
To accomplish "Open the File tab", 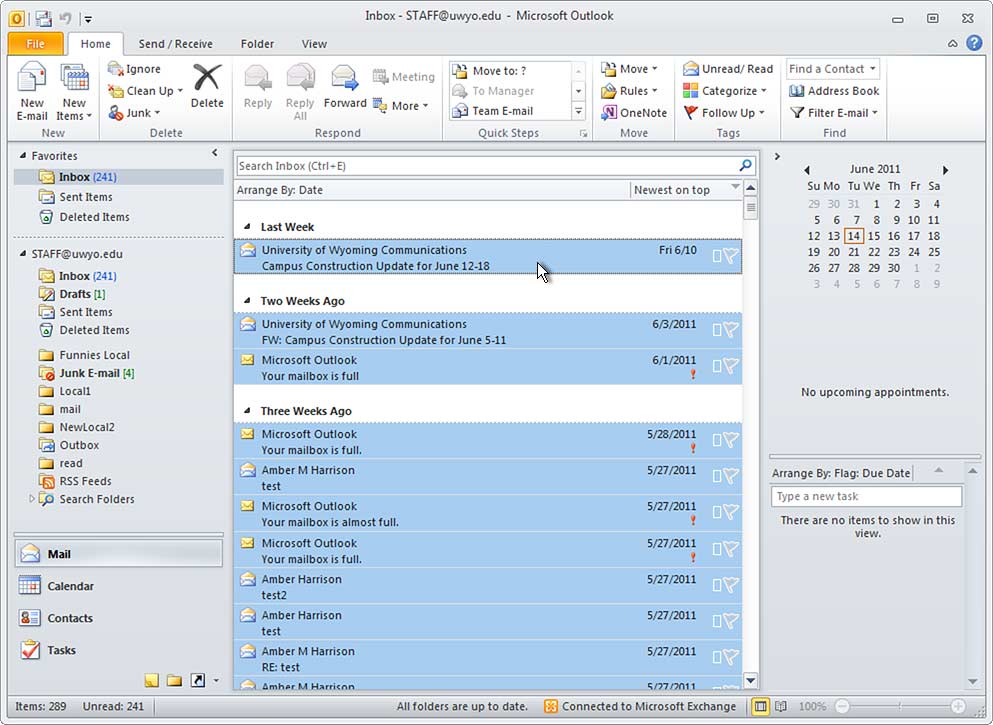I will pos(35,44).
